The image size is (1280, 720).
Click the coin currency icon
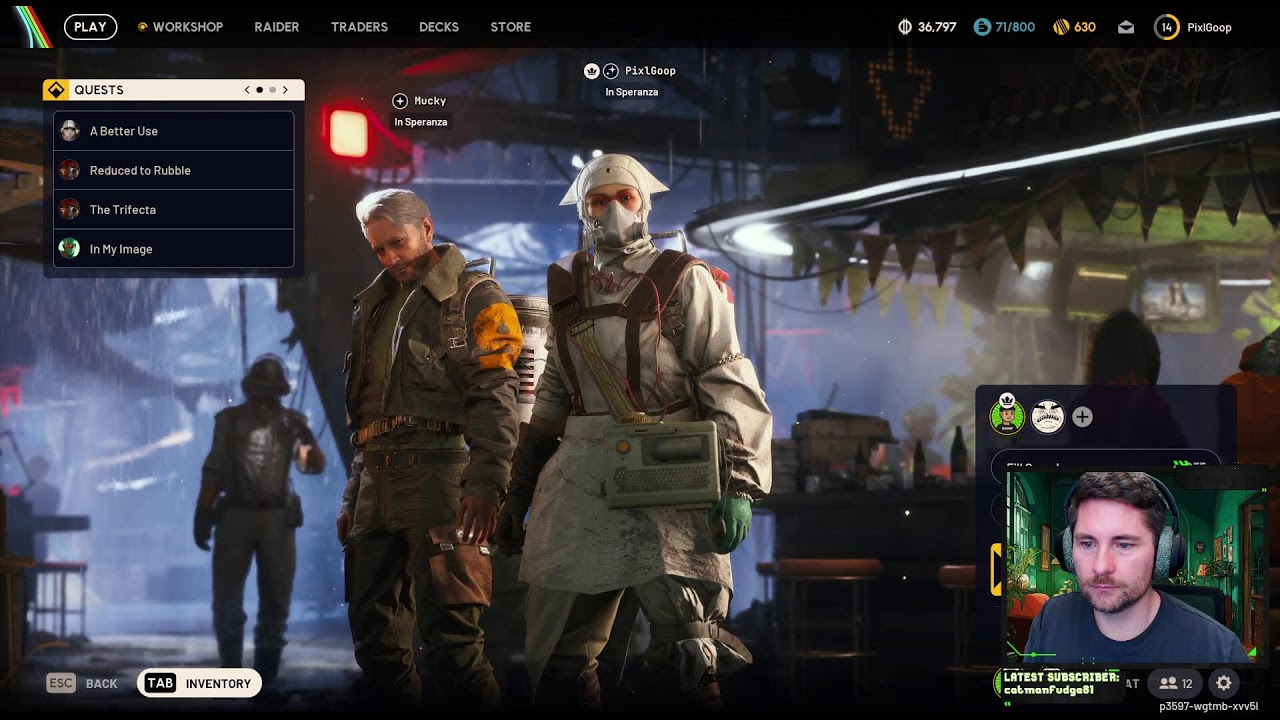tap(905, 27)
